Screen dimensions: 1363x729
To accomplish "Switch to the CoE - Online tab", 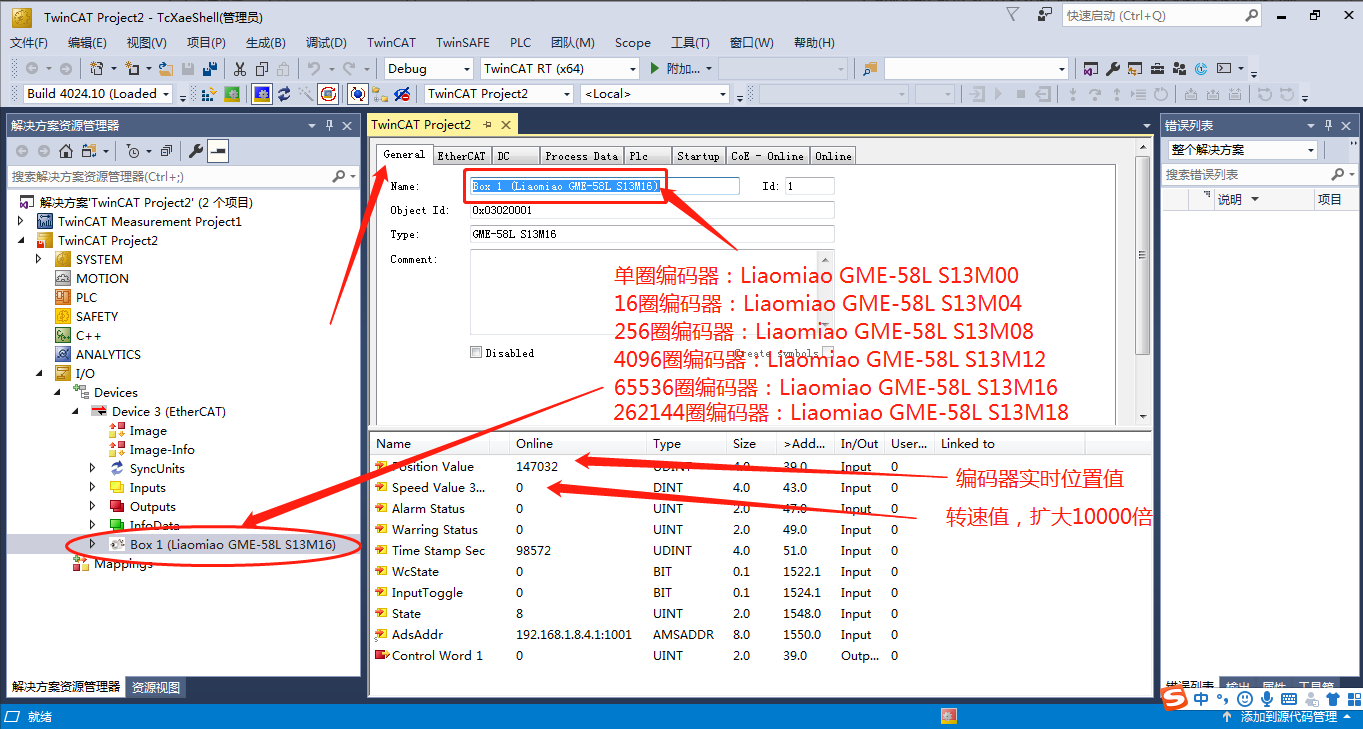I will [x=767, y=156].
